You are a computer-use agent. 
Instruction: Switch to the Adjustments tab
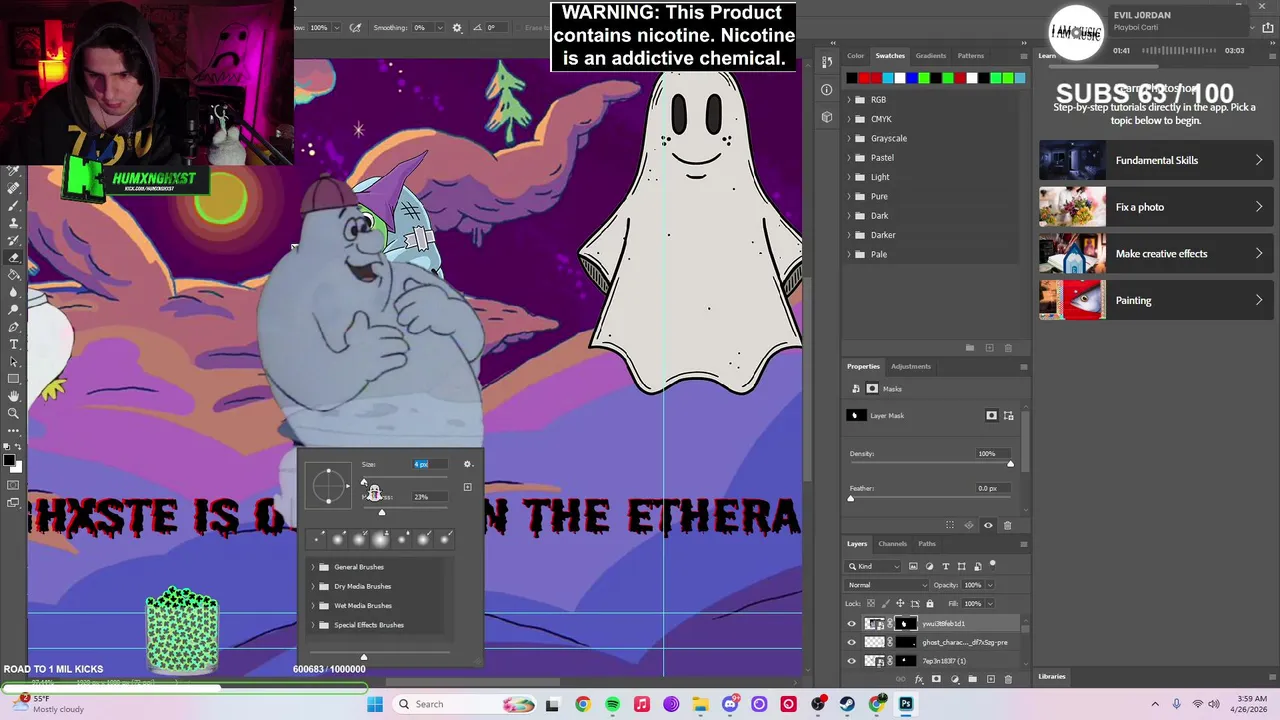[911, 366]
